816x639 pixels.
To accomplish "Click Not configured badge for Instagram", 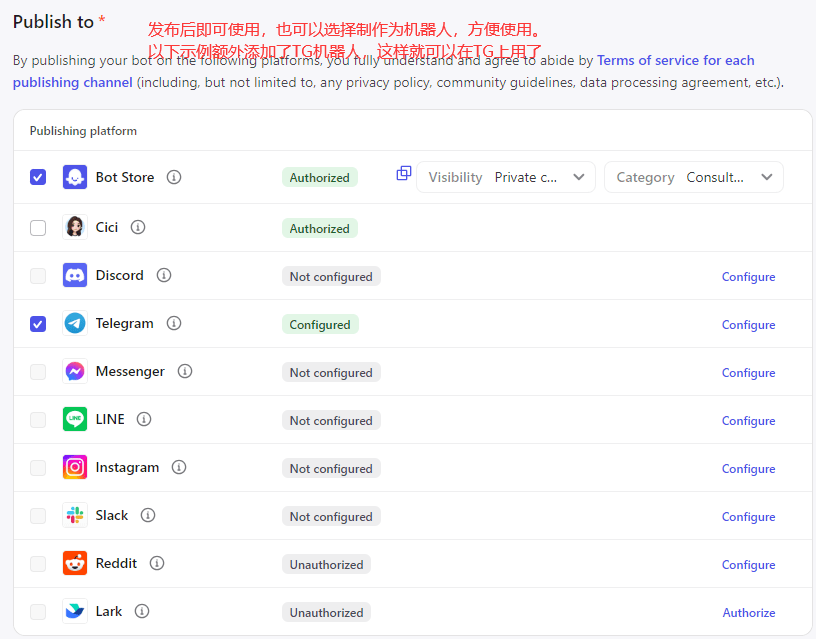I will 331,469.
